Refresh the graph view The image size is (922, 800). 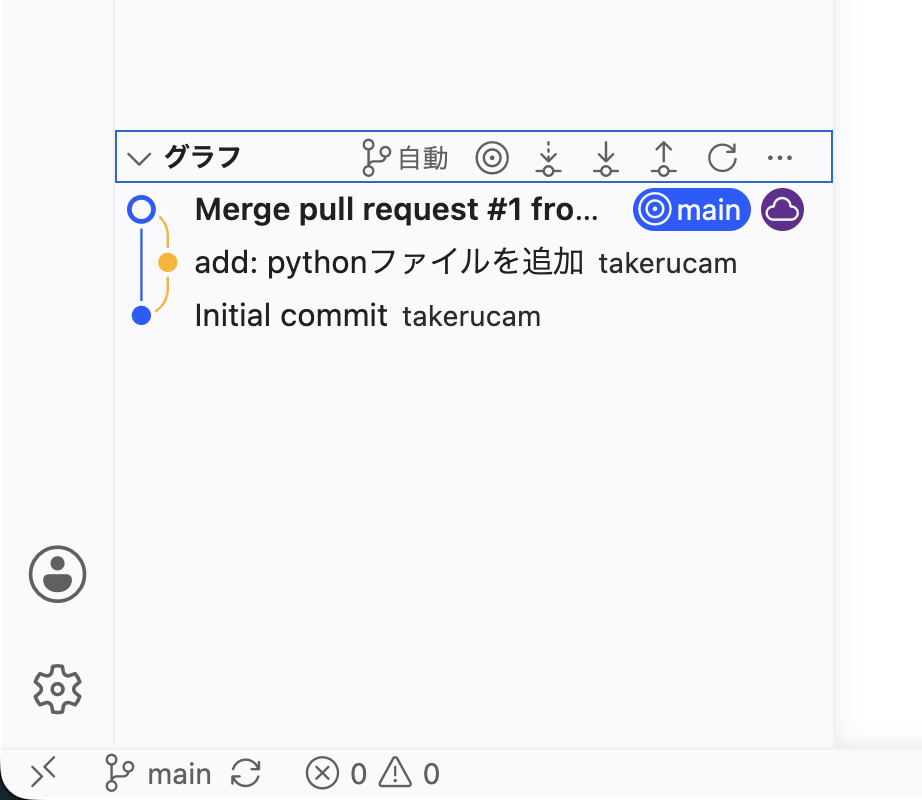(722, 158)
